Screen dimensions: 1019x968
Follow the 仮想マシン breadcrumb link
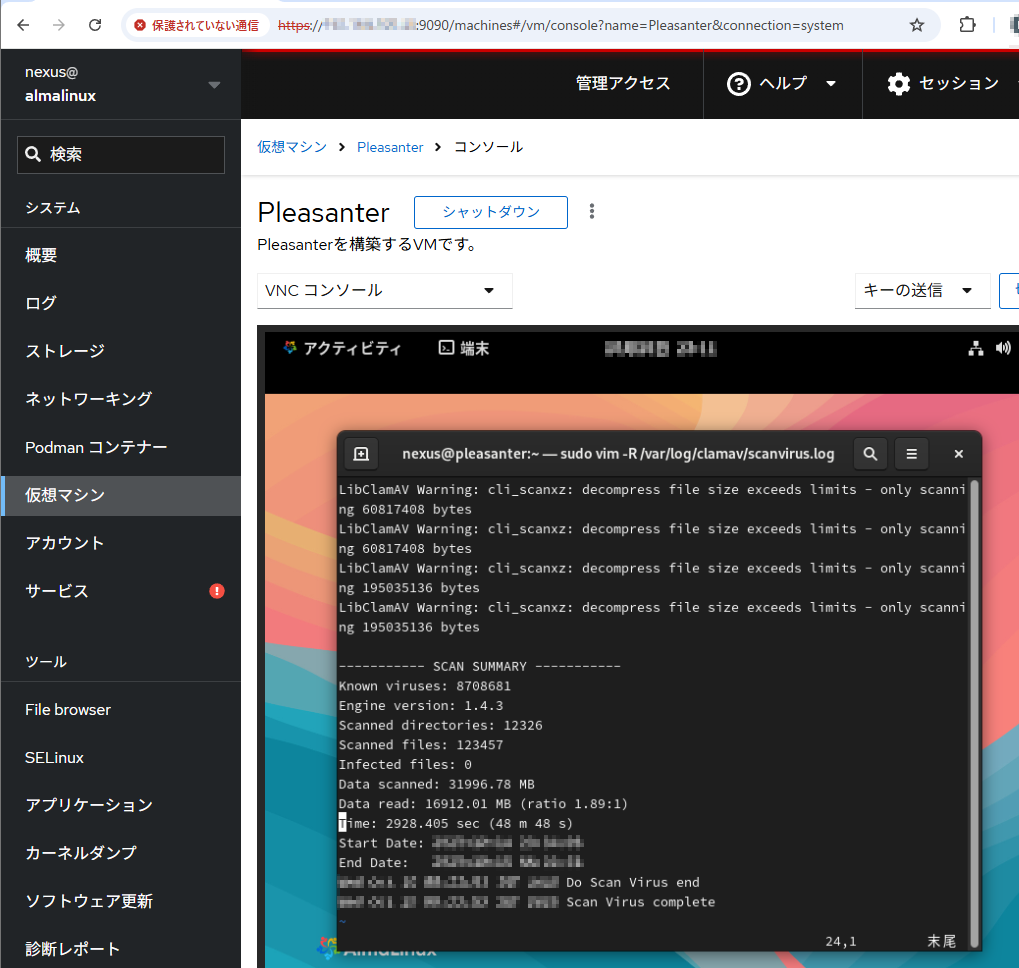(x=292, y=147)
